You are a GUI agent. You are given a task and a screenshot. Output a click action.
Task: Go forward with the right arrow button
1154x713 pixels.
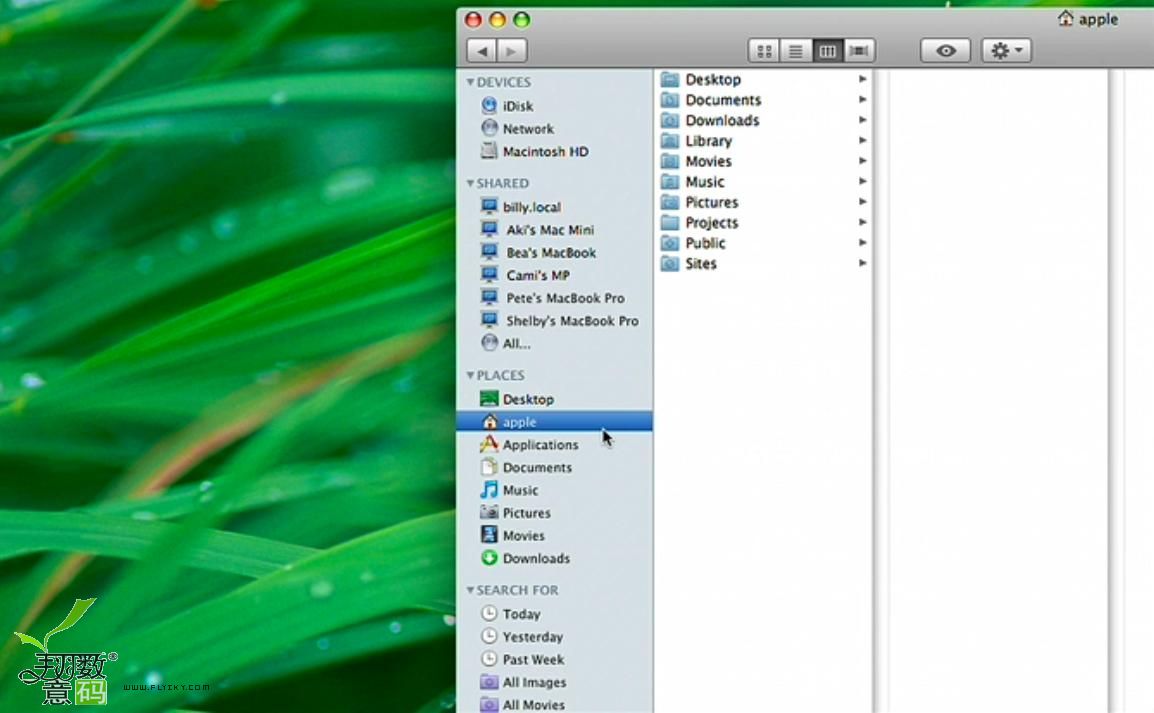512,51
